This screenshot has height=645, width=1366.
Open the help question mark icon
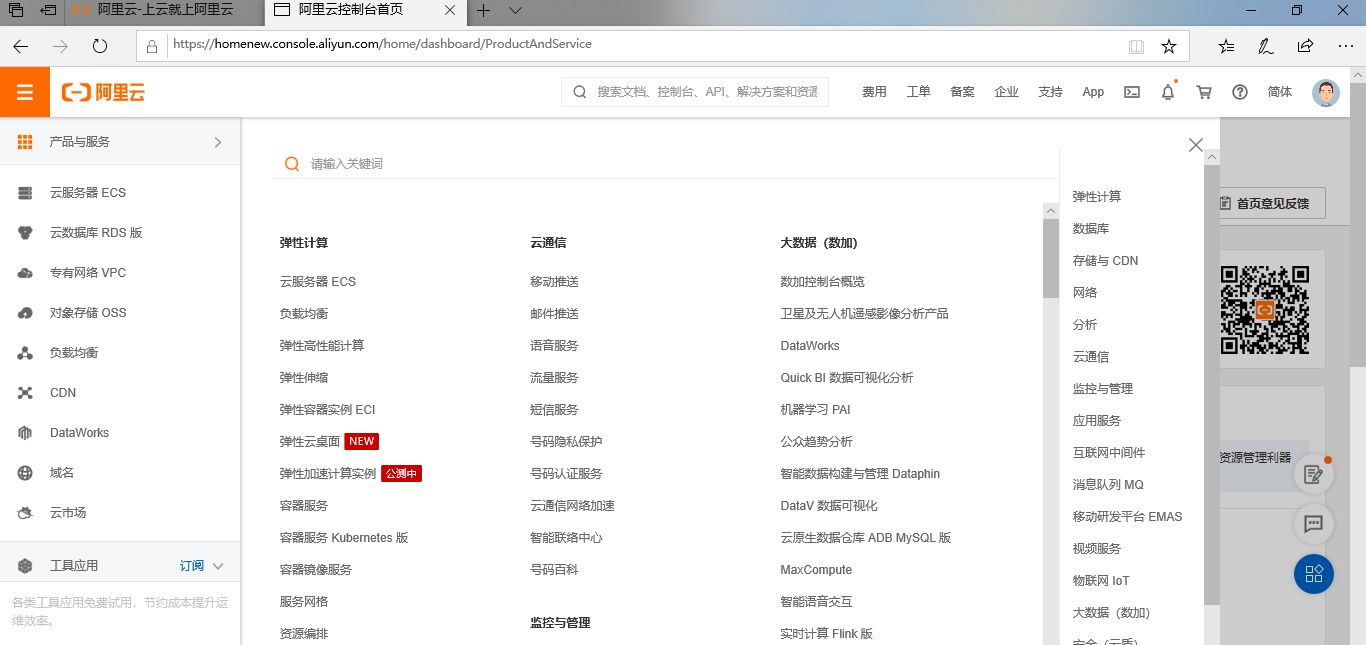point(1240,92)
